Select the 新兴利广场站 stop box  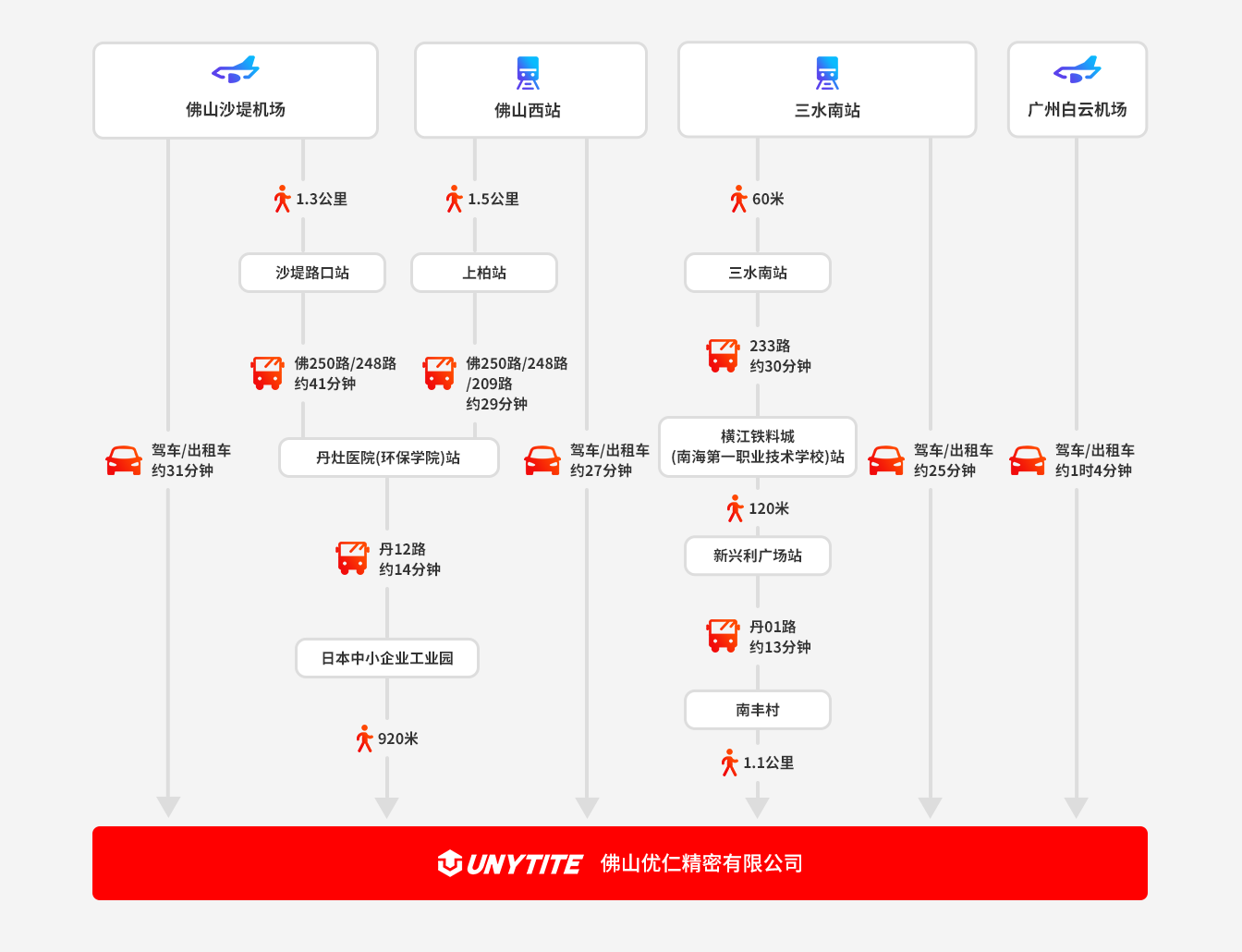[758, 555]
